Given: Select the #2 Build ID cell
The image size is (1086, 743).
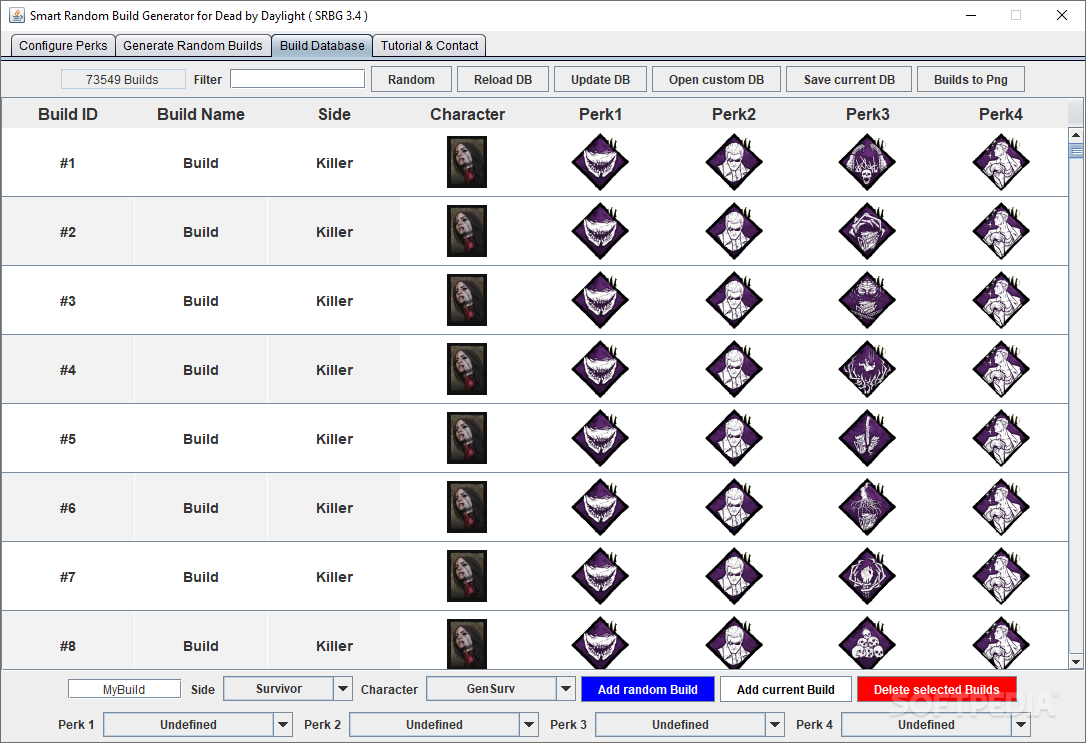Looking at the screenshot, I should [x=68, y=232].
